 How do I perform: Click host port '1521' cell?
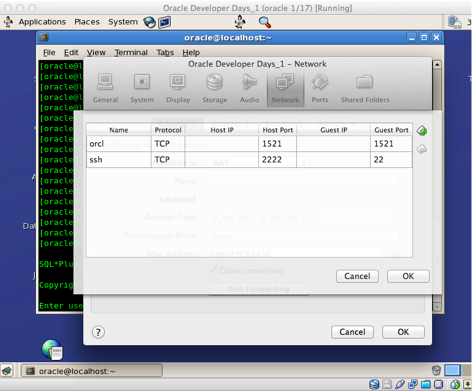click(x=277, y=144)
